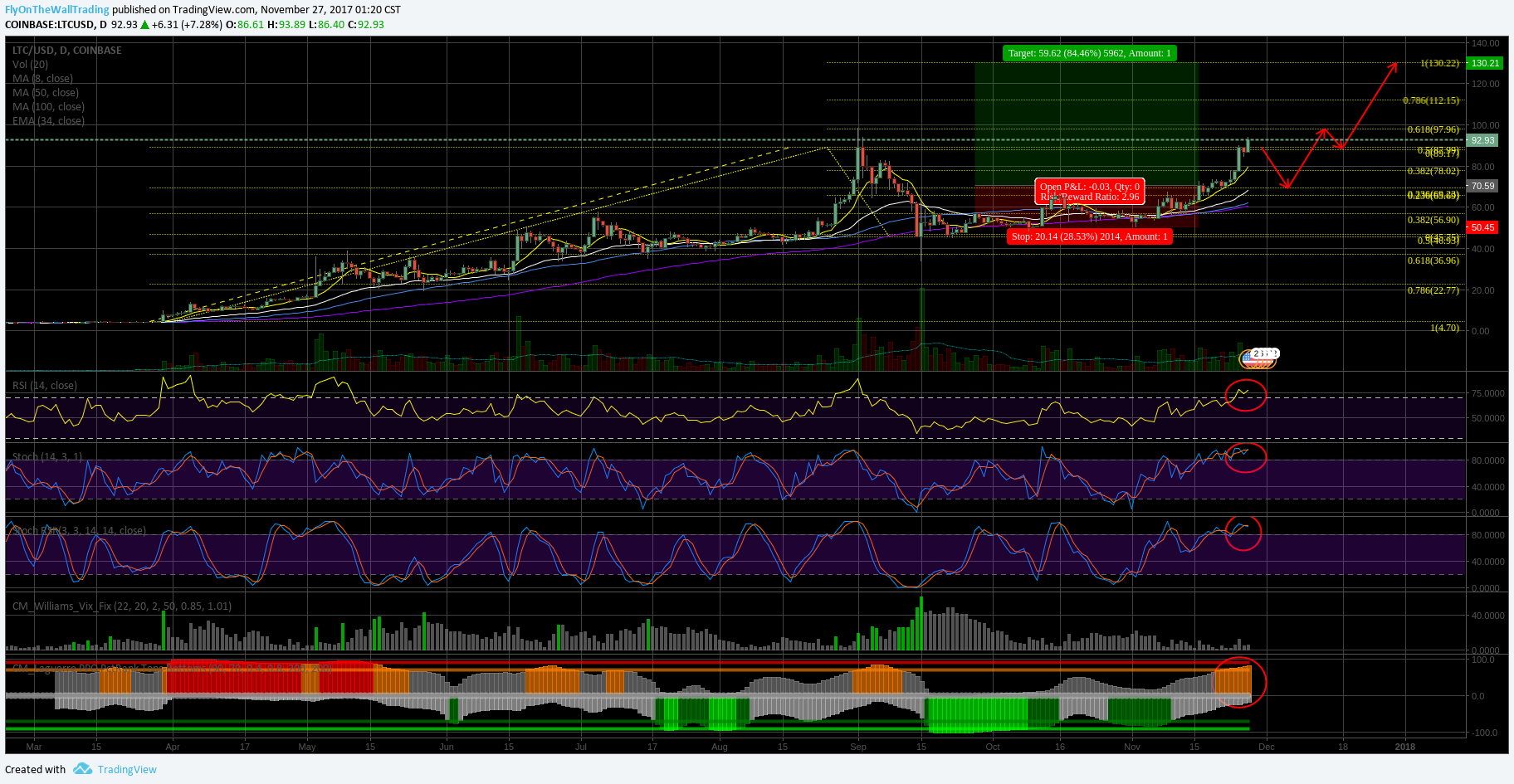Click the Fibonacci label 0.382(78.02)
Screen dimensions: 1514x784
(x=1433, y=171)
